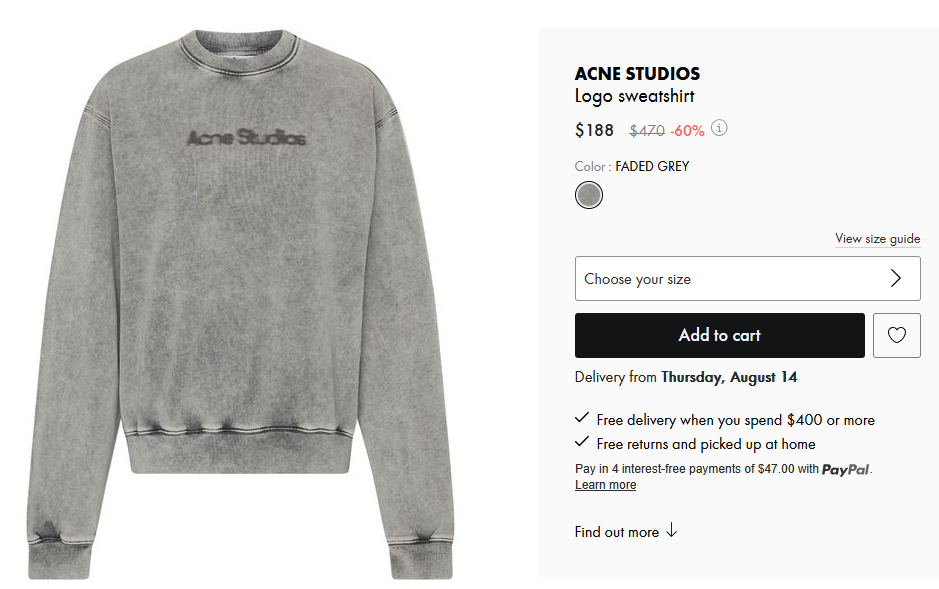Select the Faded Grey color swatch
Image resolution: width=939 pixels, height=589 pixels.
tap(589, 195)
